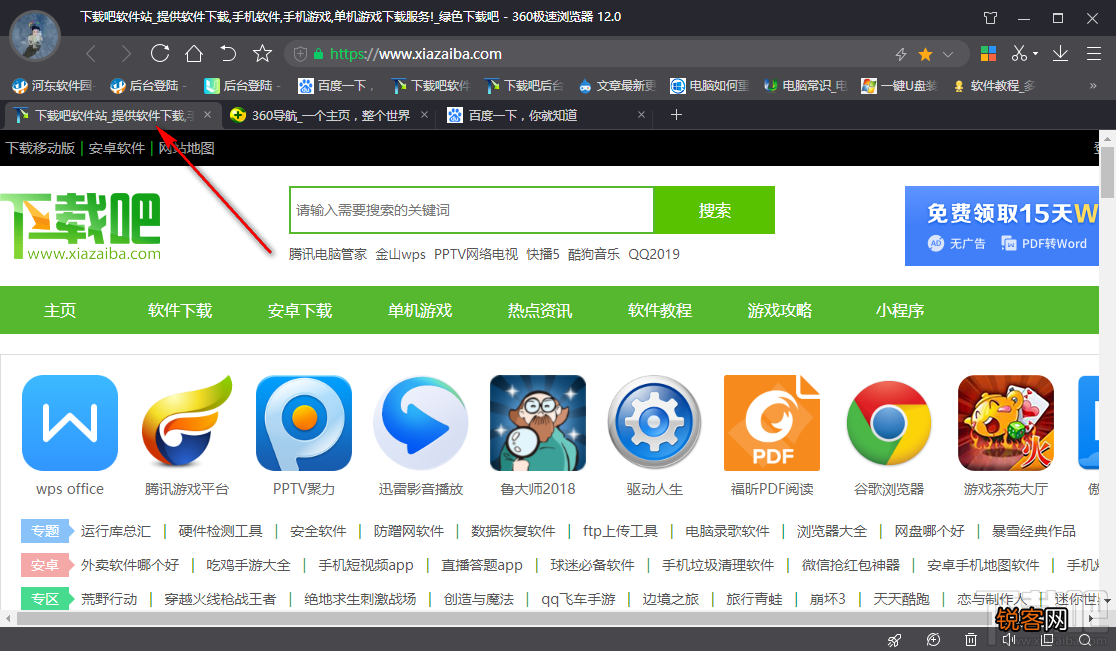1116x651 pixels.
Task: Click the undo closed tab icon
Action: [x=228, y=53]
